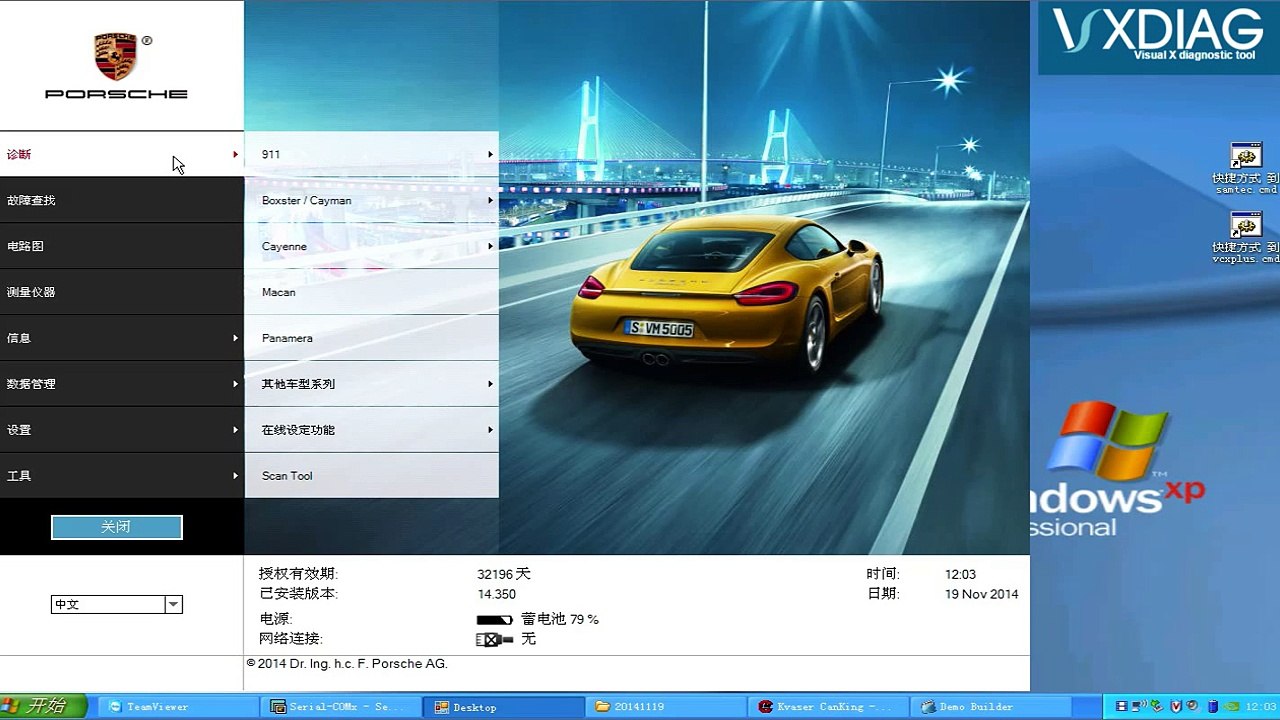
Task: Open the 设置 settings menu item
Action: tap(122, 430)
